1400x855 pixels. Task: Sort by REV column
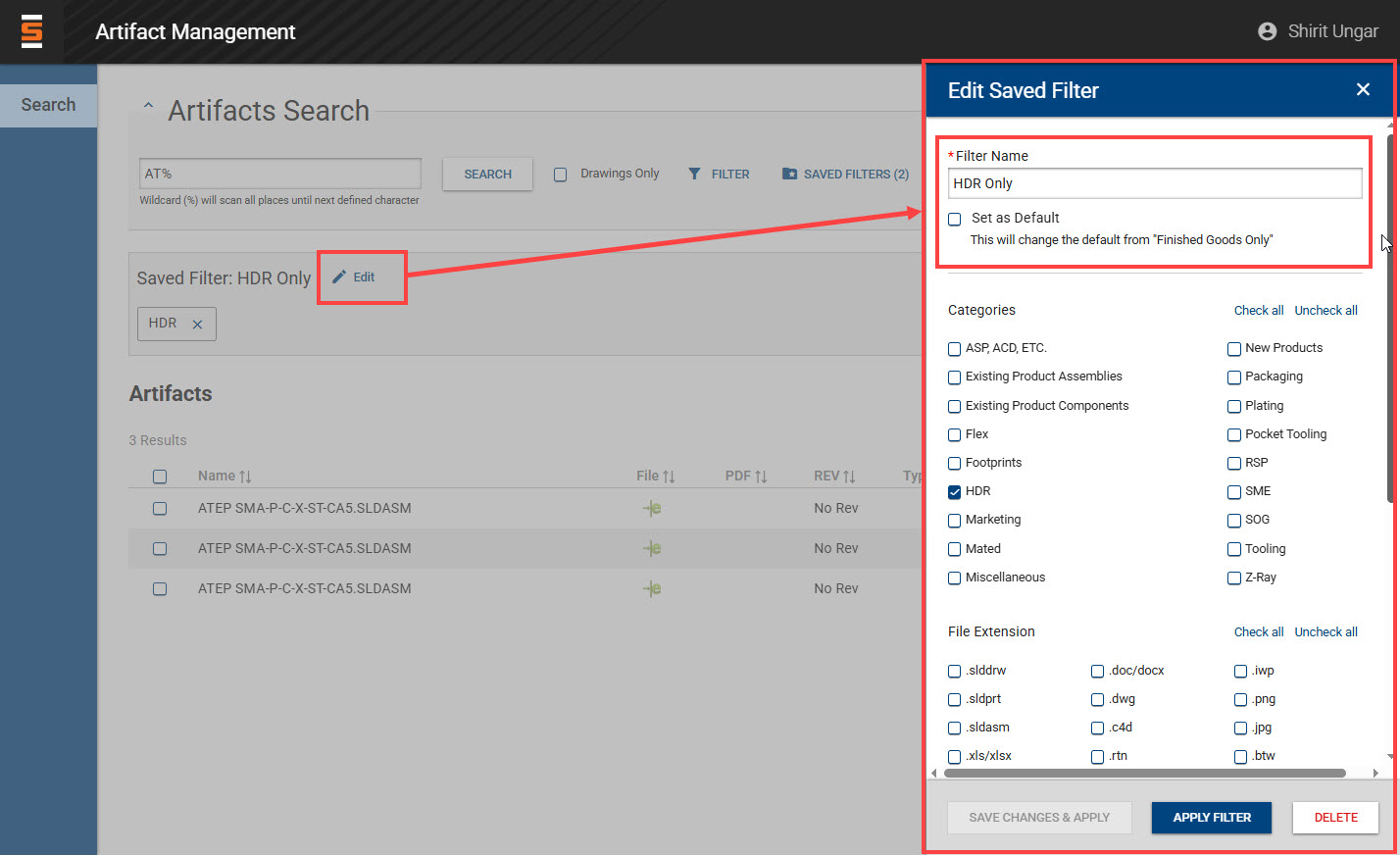coord(848,477)
